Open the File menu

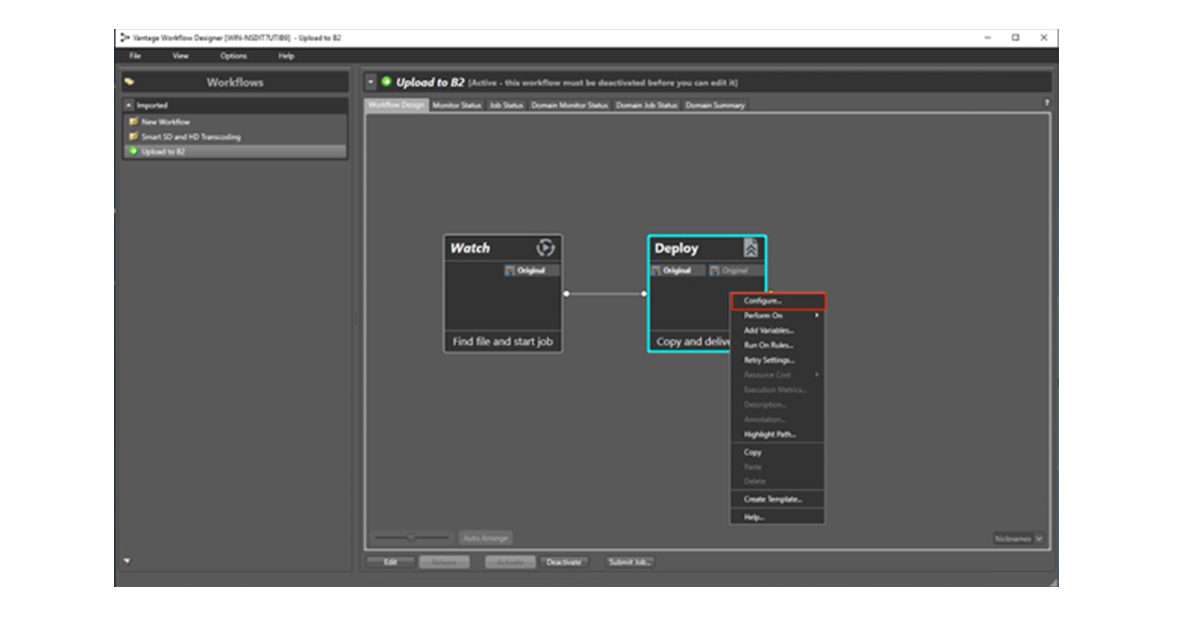tap(135, 56)
